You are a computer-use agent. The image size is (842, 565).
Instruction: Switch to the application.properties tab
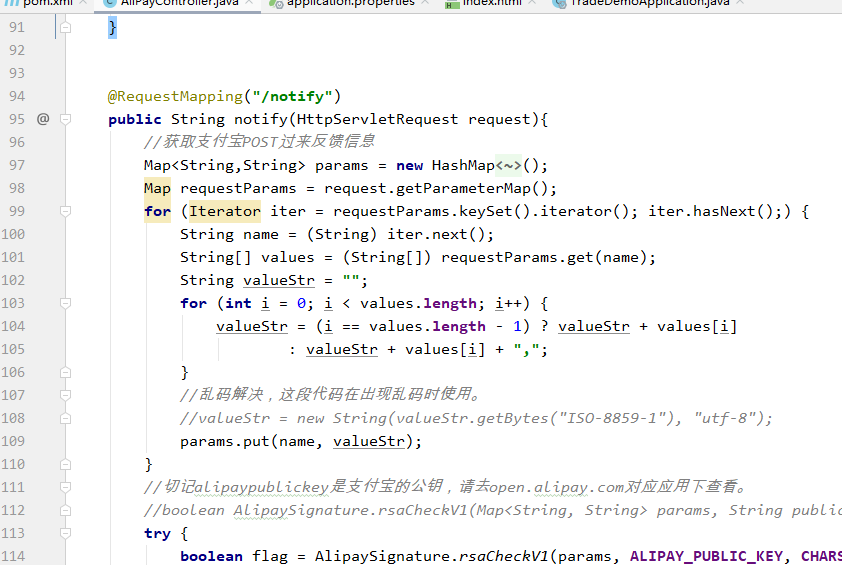click(351, 3)
